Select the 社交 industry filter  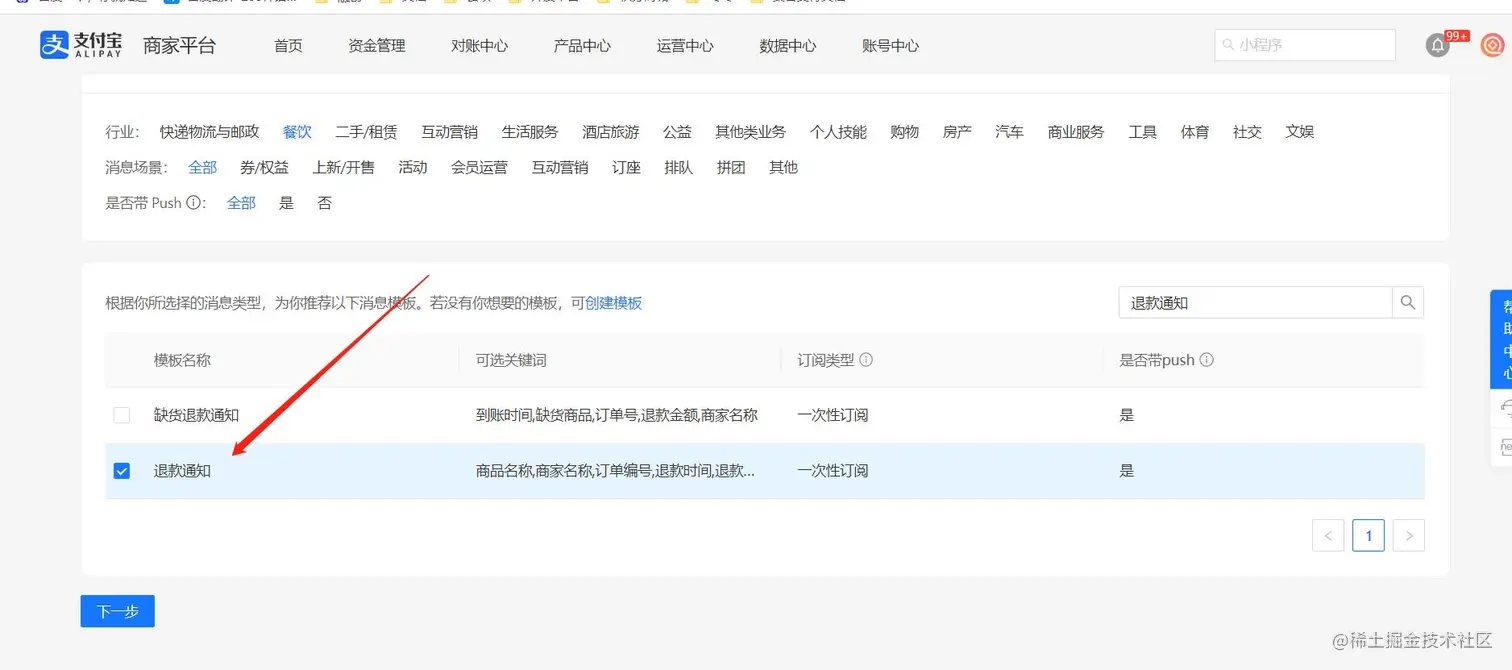(1247, 132)
